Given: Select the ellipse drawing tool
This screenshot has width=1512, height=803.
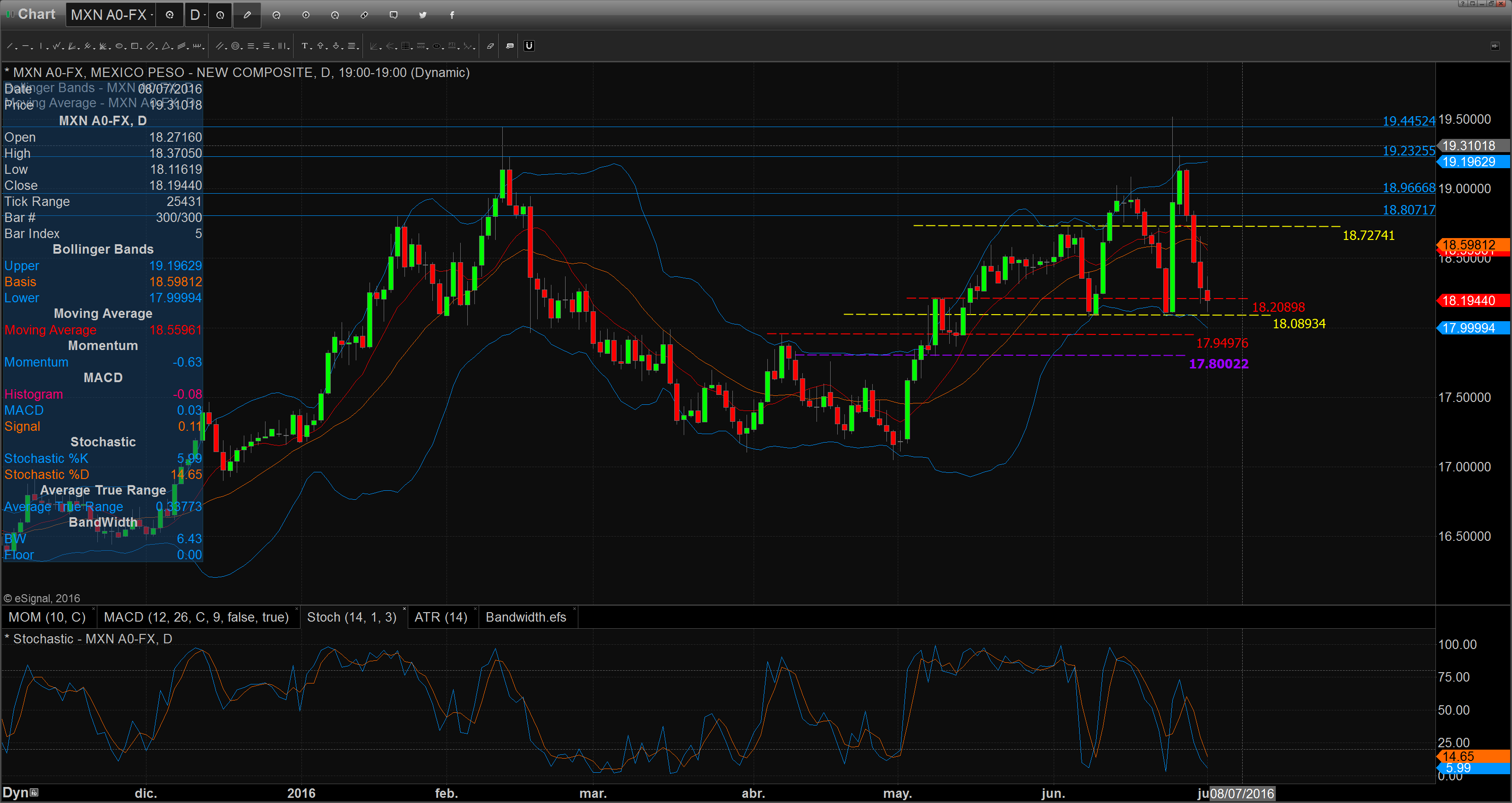Looking at the screenshot, I should 119,46.
